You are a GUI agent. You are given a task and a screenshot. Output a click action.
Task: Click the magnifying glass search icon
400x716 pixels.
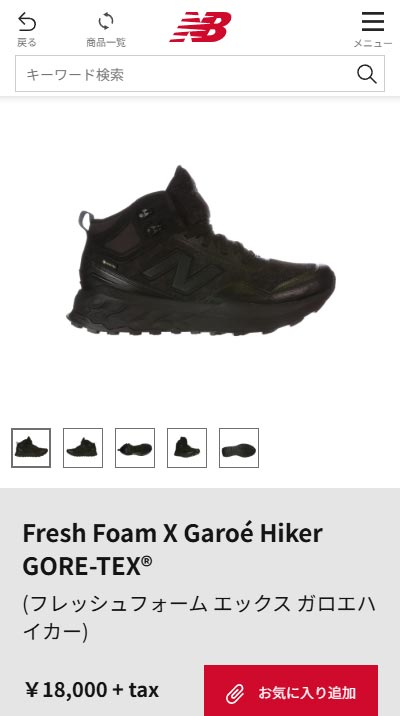pos(367,74)
